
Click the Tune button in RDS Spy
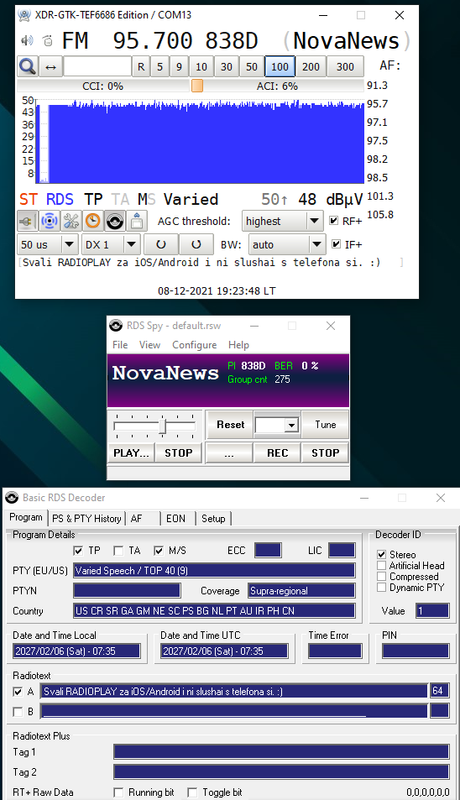325,424
